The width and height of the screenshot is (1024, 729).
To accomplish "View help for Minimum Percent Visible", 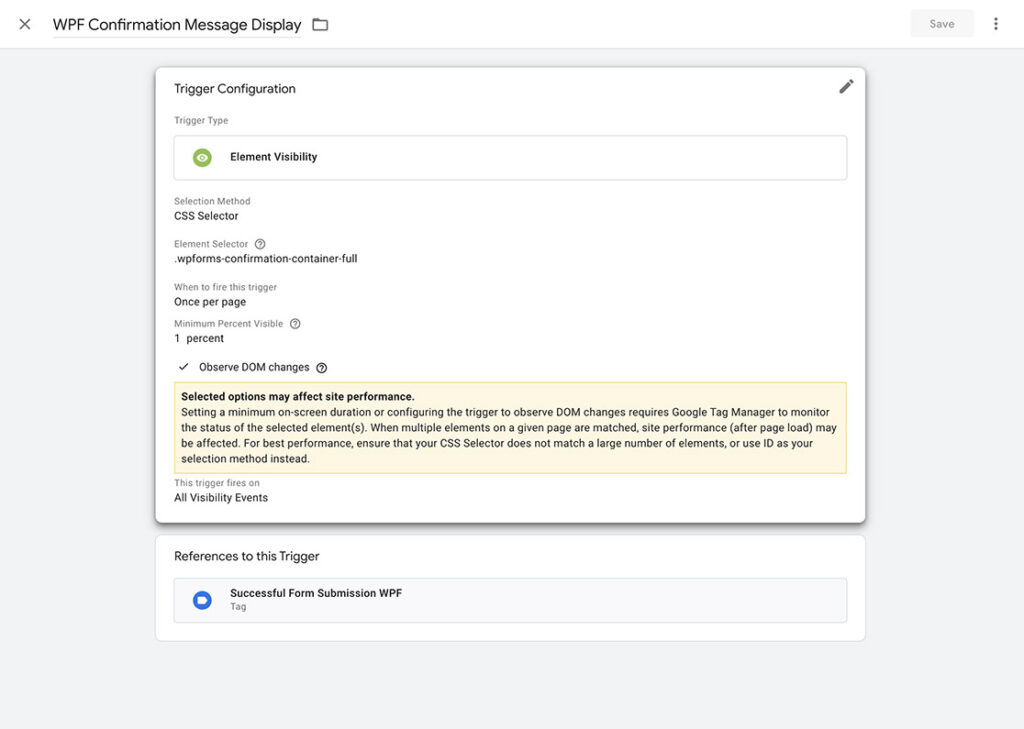I will [x=294, y=323].
